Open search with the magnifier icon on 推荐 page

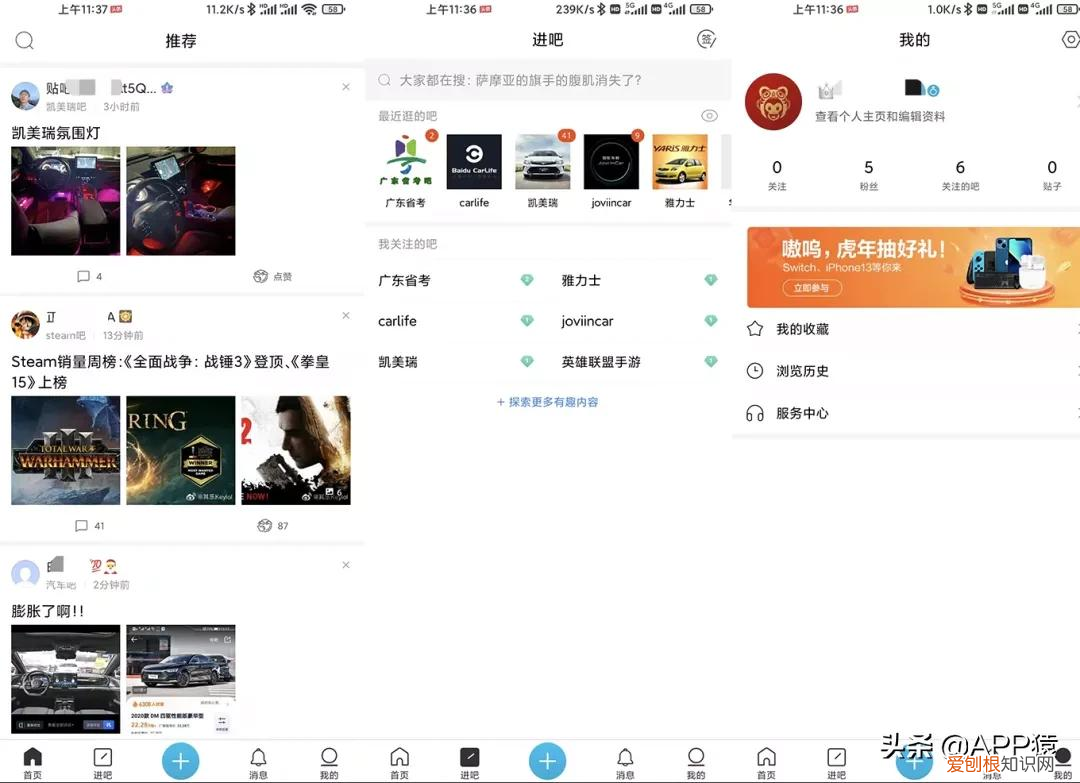24,41
